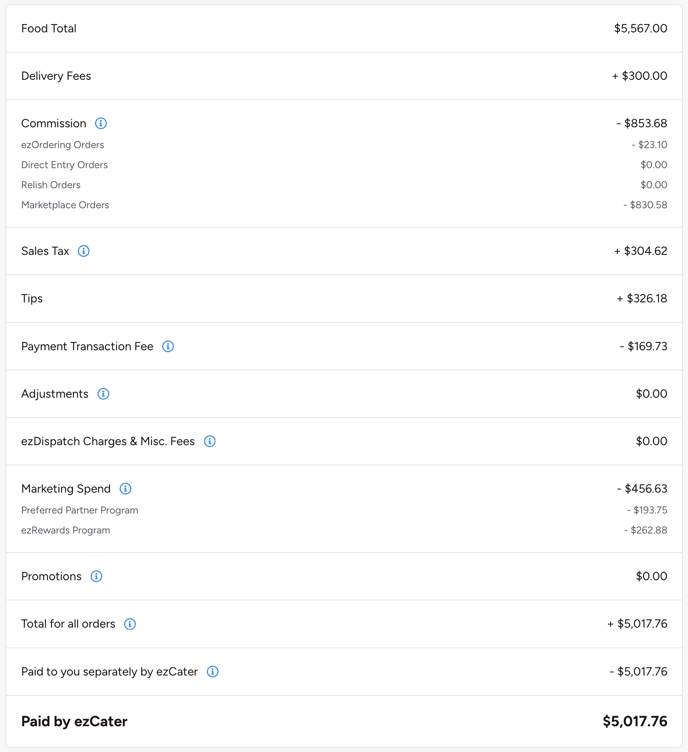This screenshot has width=688, height=752.
Task: Click the ezOrdering Orders sub-item
Action: click(x=62, y=145)
